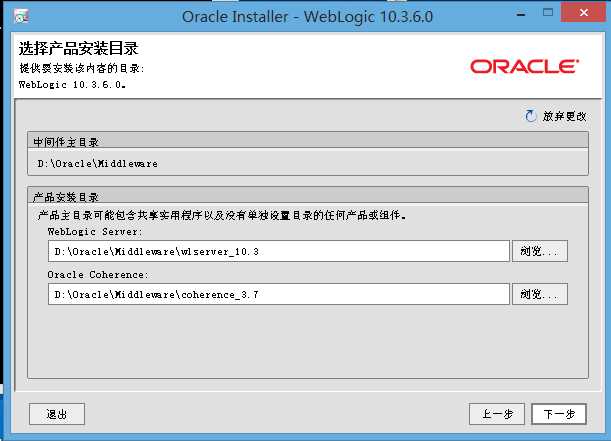
Task: Close the Oracle Installer window
Action: (x=584, y=13)
